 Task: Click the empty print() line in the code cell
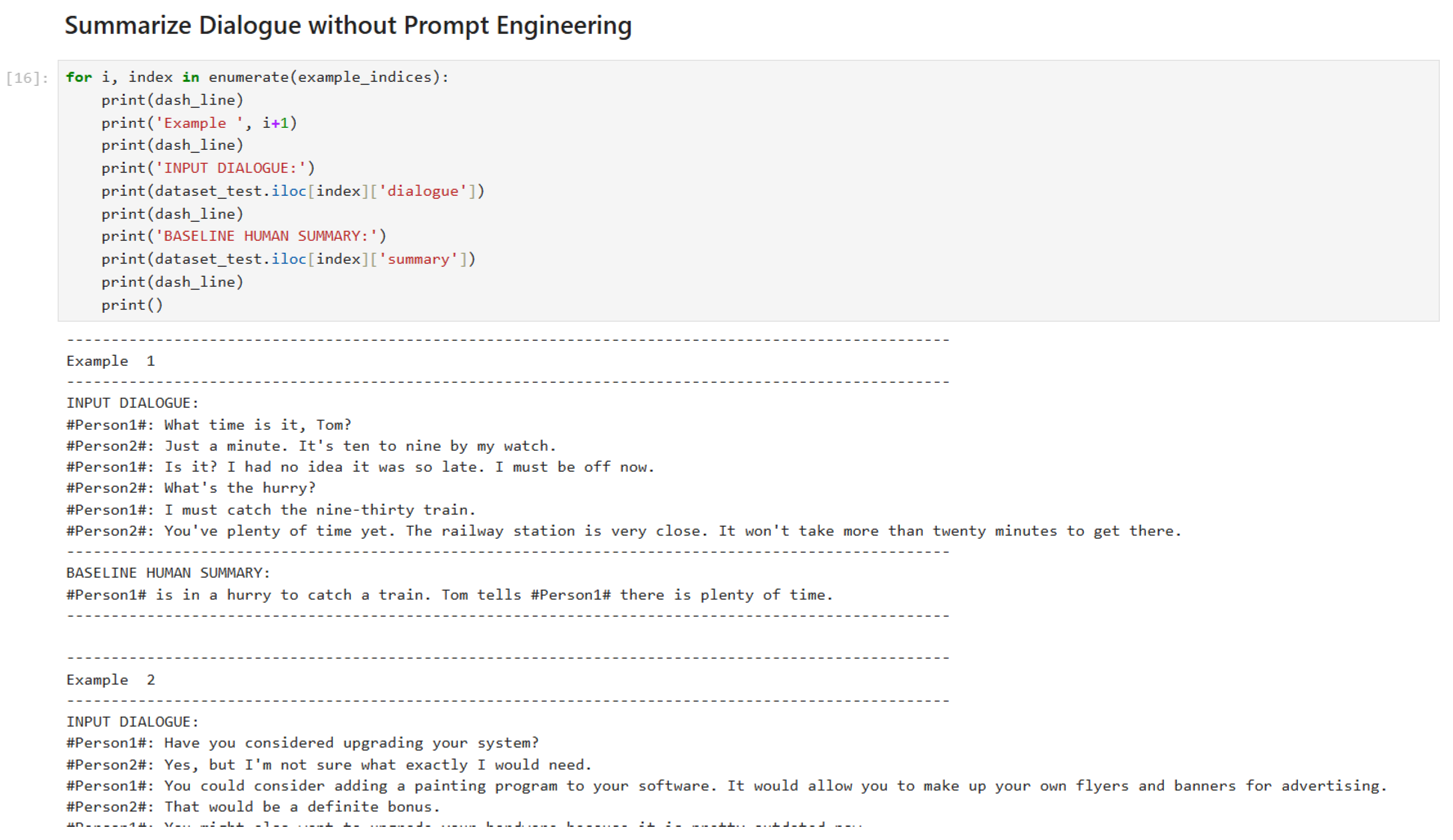[132, 305]
